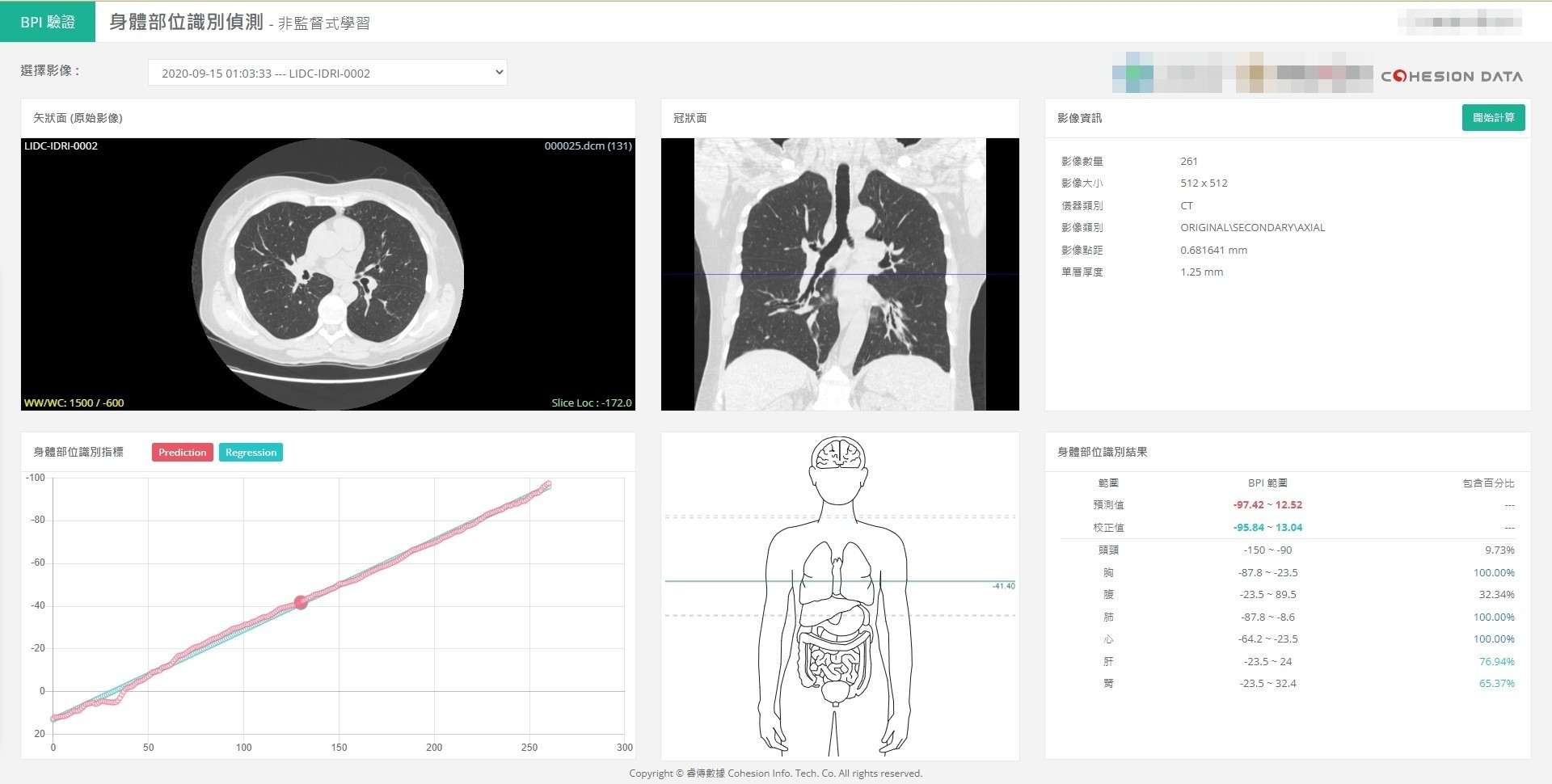Click the axial CT lung image
Viewport: 1552px width, 784px height.
(328, 275)
